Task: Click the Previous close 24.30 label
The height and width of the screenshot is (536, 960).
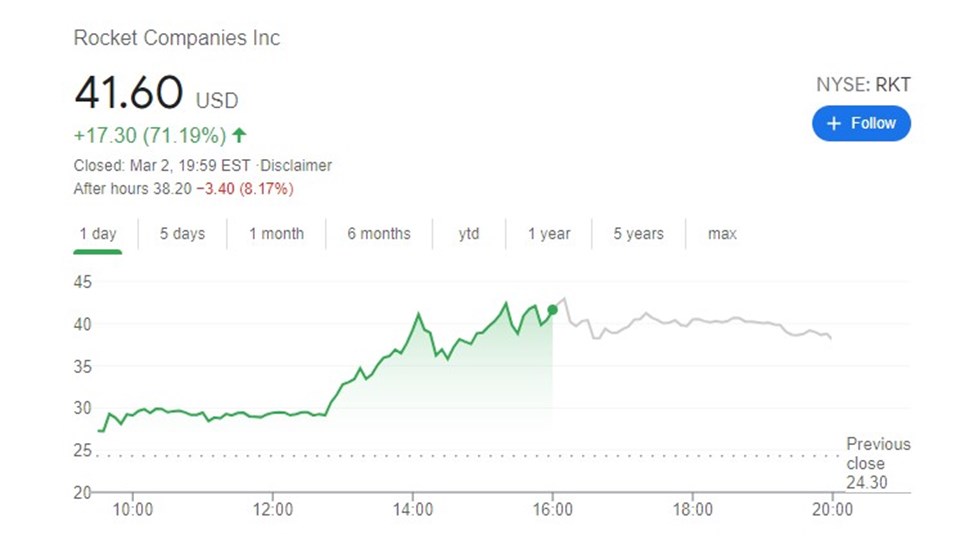Action: [877, 463]
